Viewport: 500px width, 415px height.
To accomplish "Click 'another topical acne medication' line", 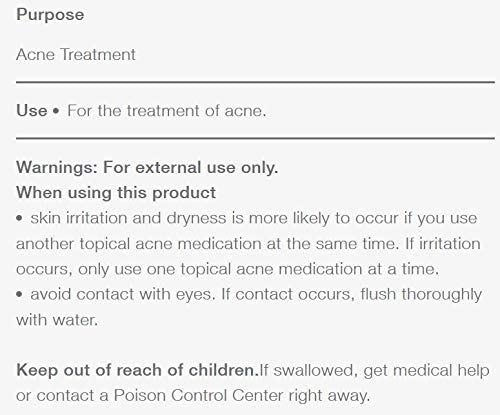I will click(x=248, y=244).
